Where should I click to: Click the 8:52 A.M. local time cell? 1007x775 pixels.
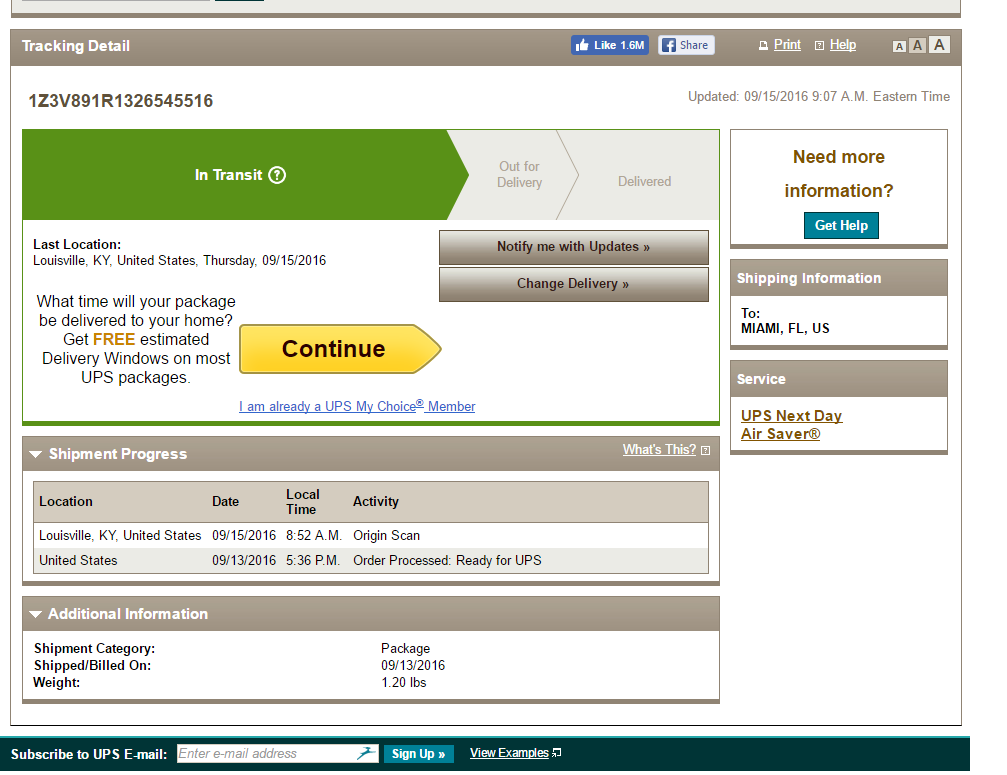(314, 536)
